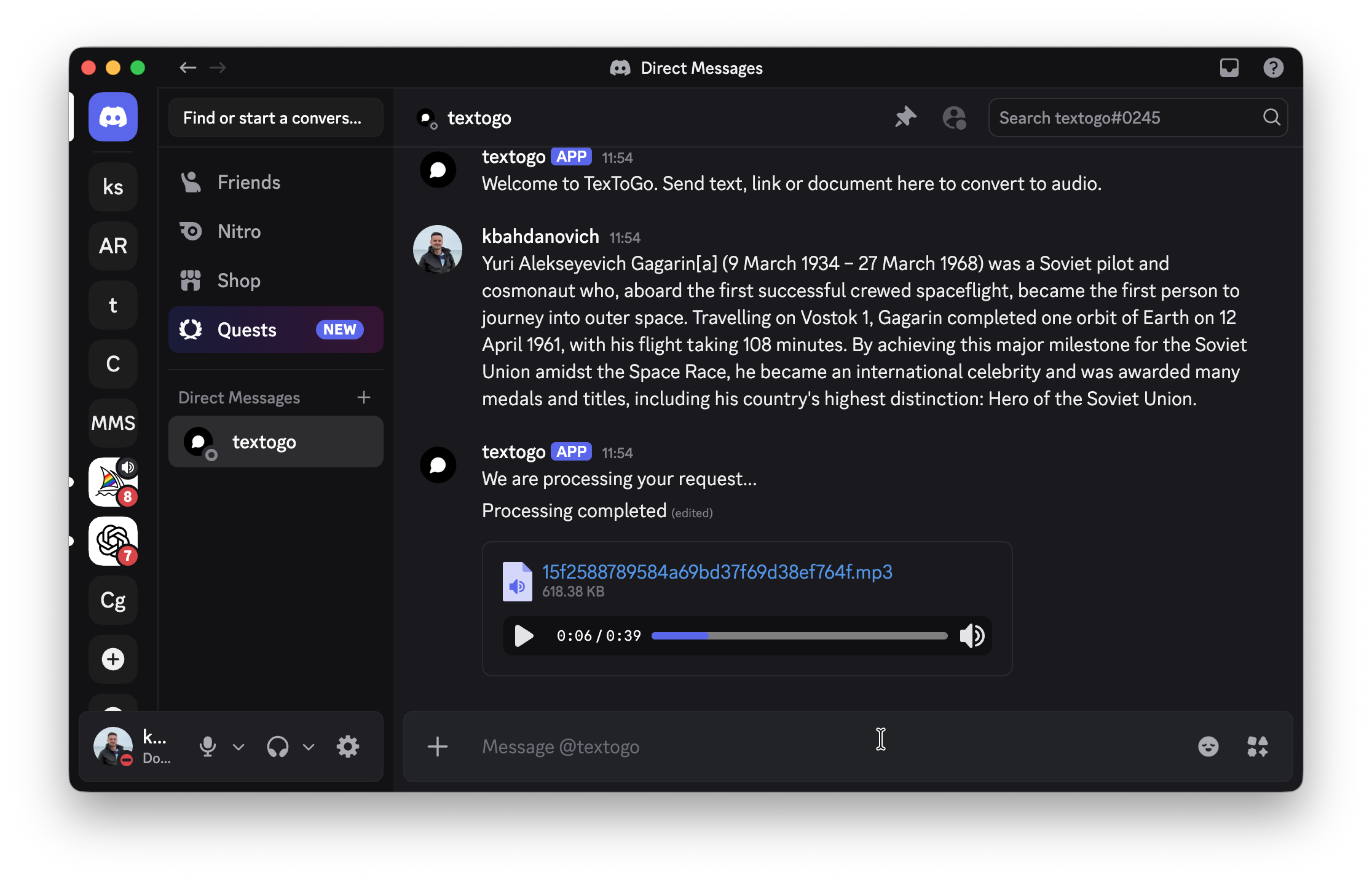Open the help question mark icon

click(x=1274, y=68)
